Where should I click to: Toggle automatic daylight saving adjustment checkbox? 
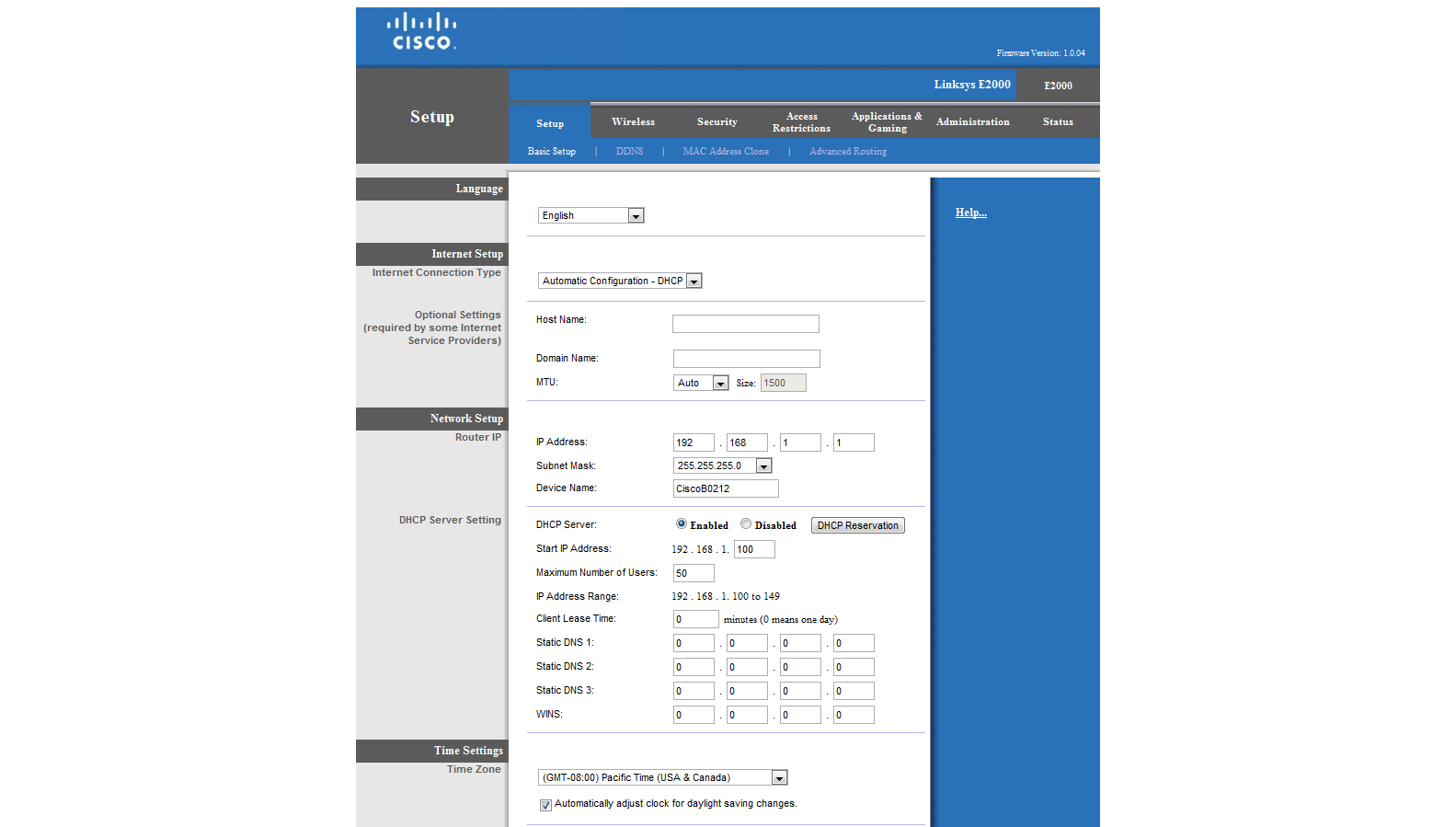[x=545, y=805]
